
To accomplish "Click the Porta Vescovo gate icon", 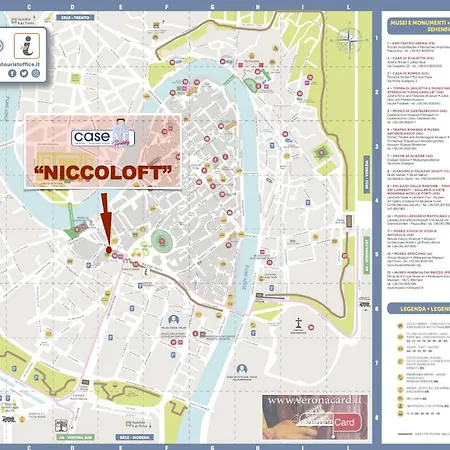I will point(349,221).
